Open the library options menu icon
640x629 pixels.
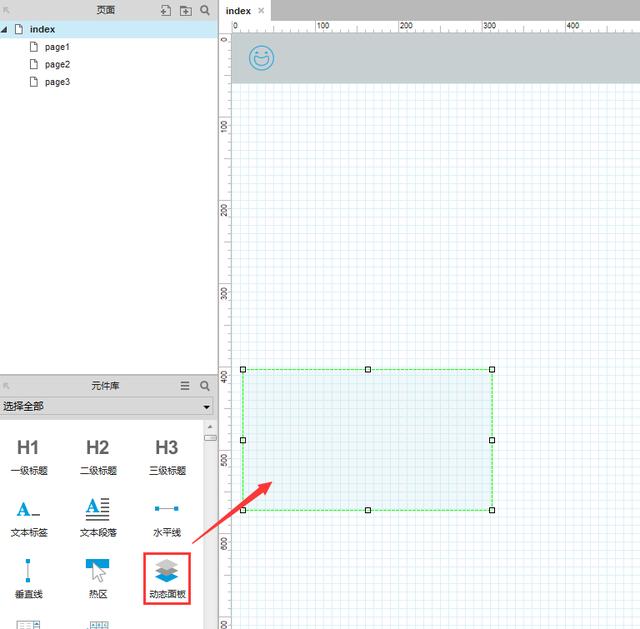[x=185, y=386]
